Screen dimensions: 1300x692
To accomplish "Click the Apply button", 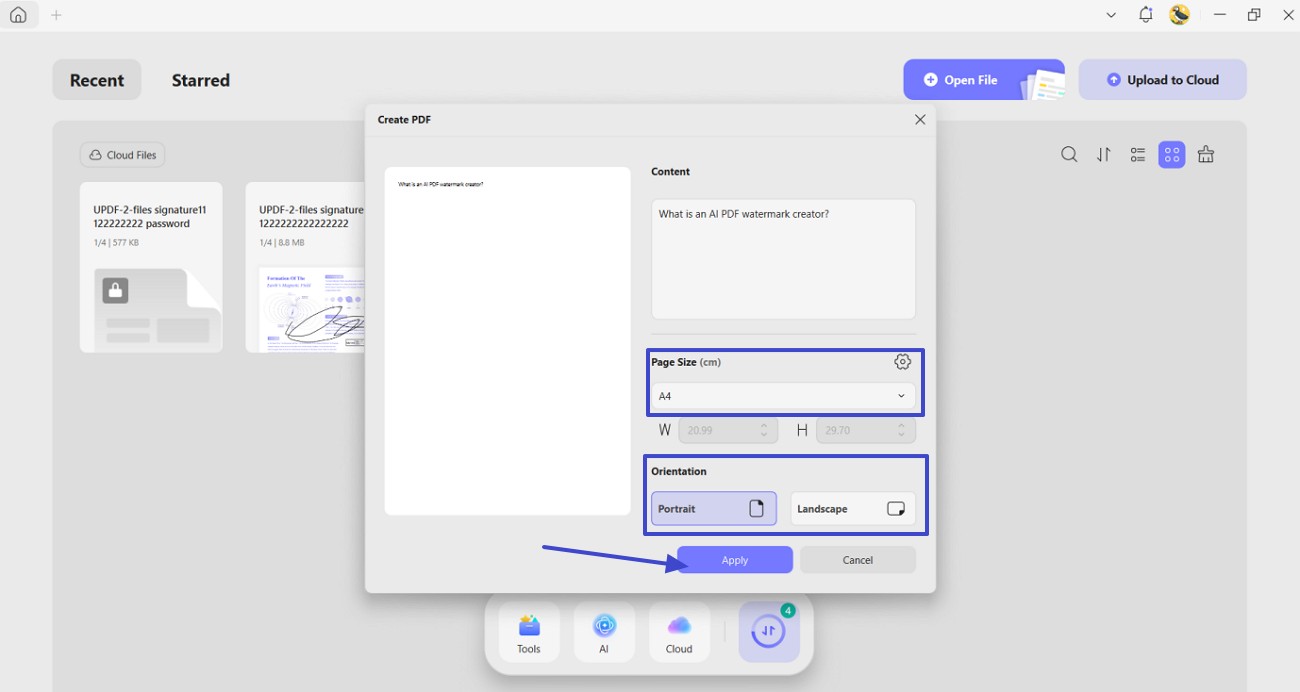I will point(735,560).
